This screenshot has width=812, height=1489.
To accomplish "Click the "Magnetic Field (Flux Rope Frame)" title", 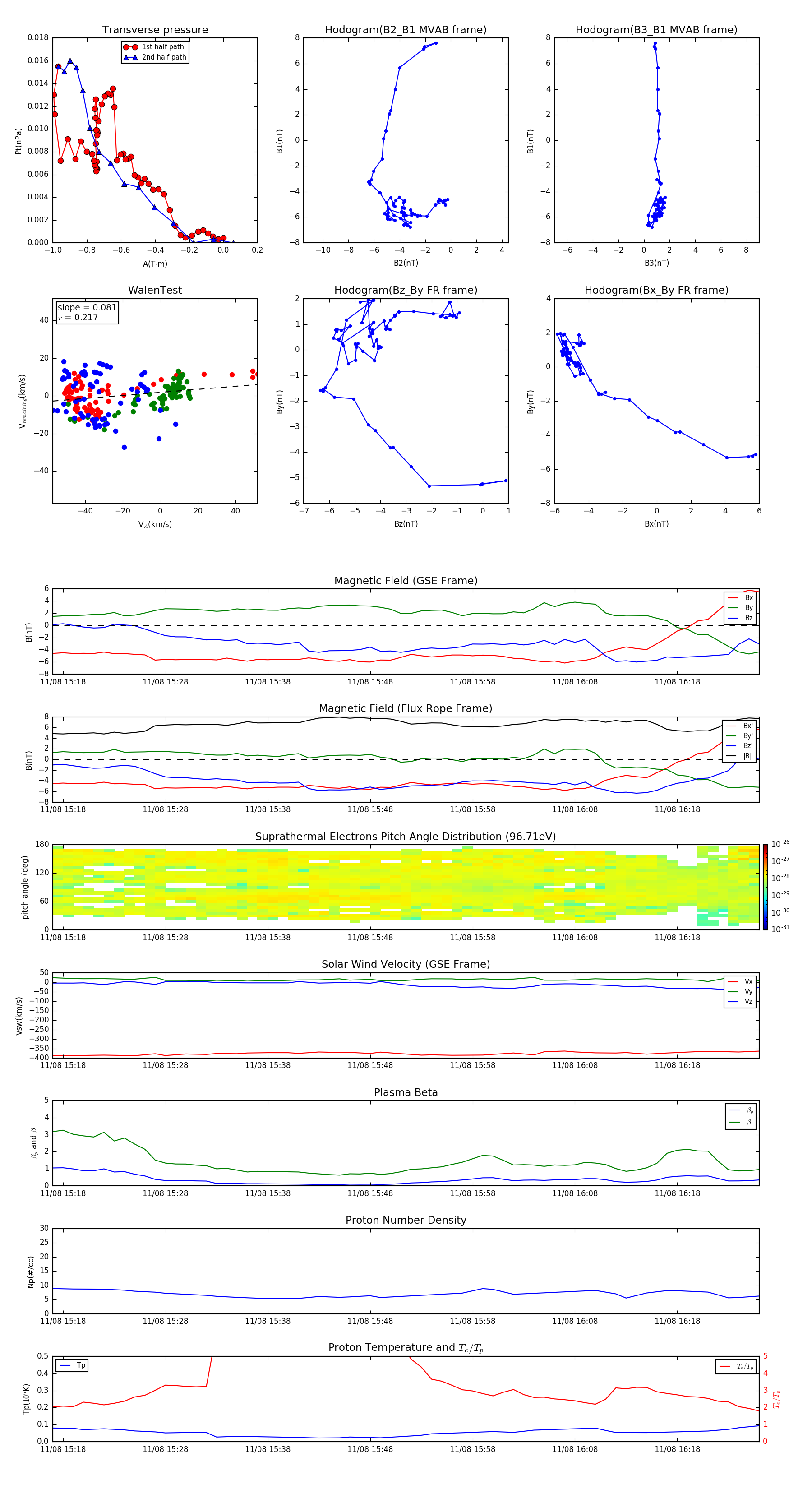I will coord(406,709).
